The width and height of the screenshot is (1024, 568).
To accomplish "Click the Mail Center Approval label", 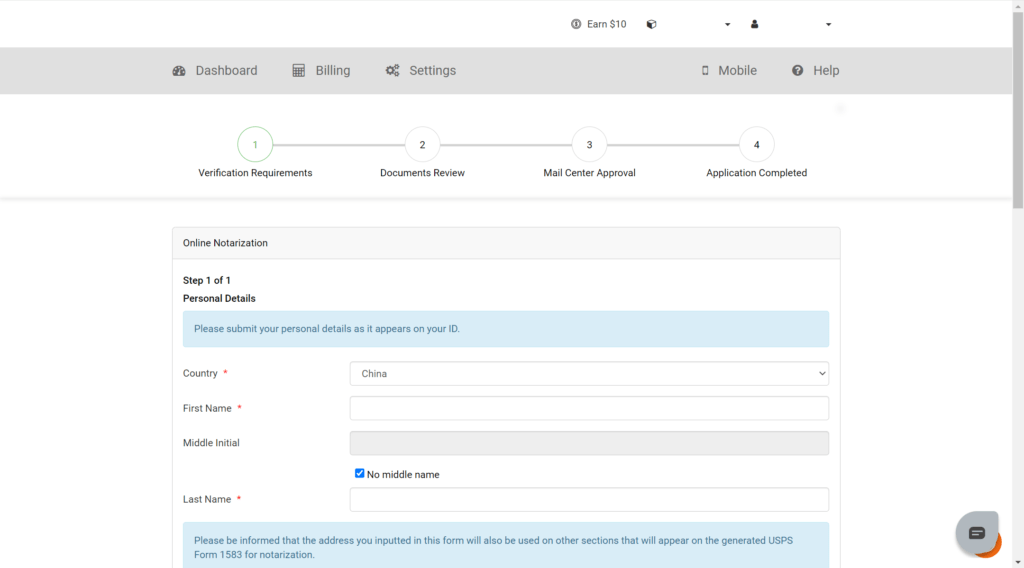I will (x=589, y=173).
